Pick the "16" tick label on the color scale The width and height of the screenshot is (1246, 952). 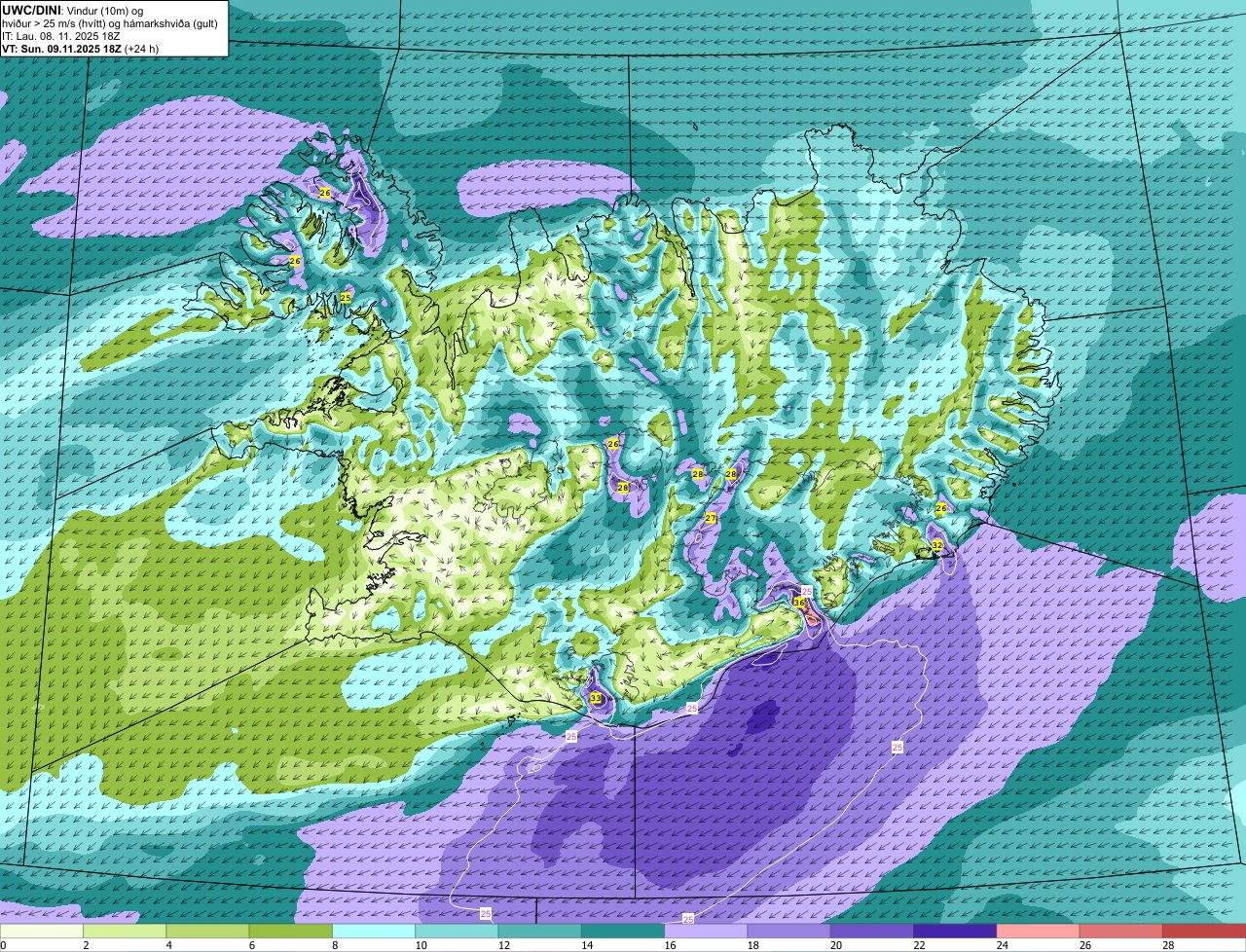click(670, 945)
